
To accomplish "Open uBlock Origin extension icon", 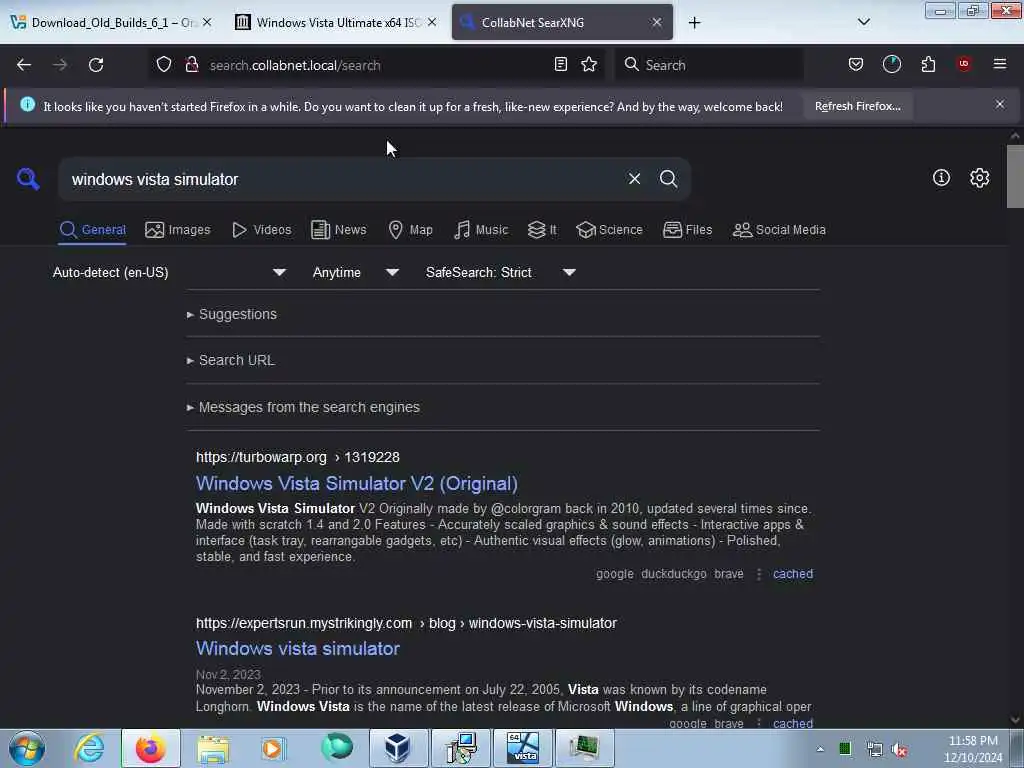I will [x=964, y=64].
